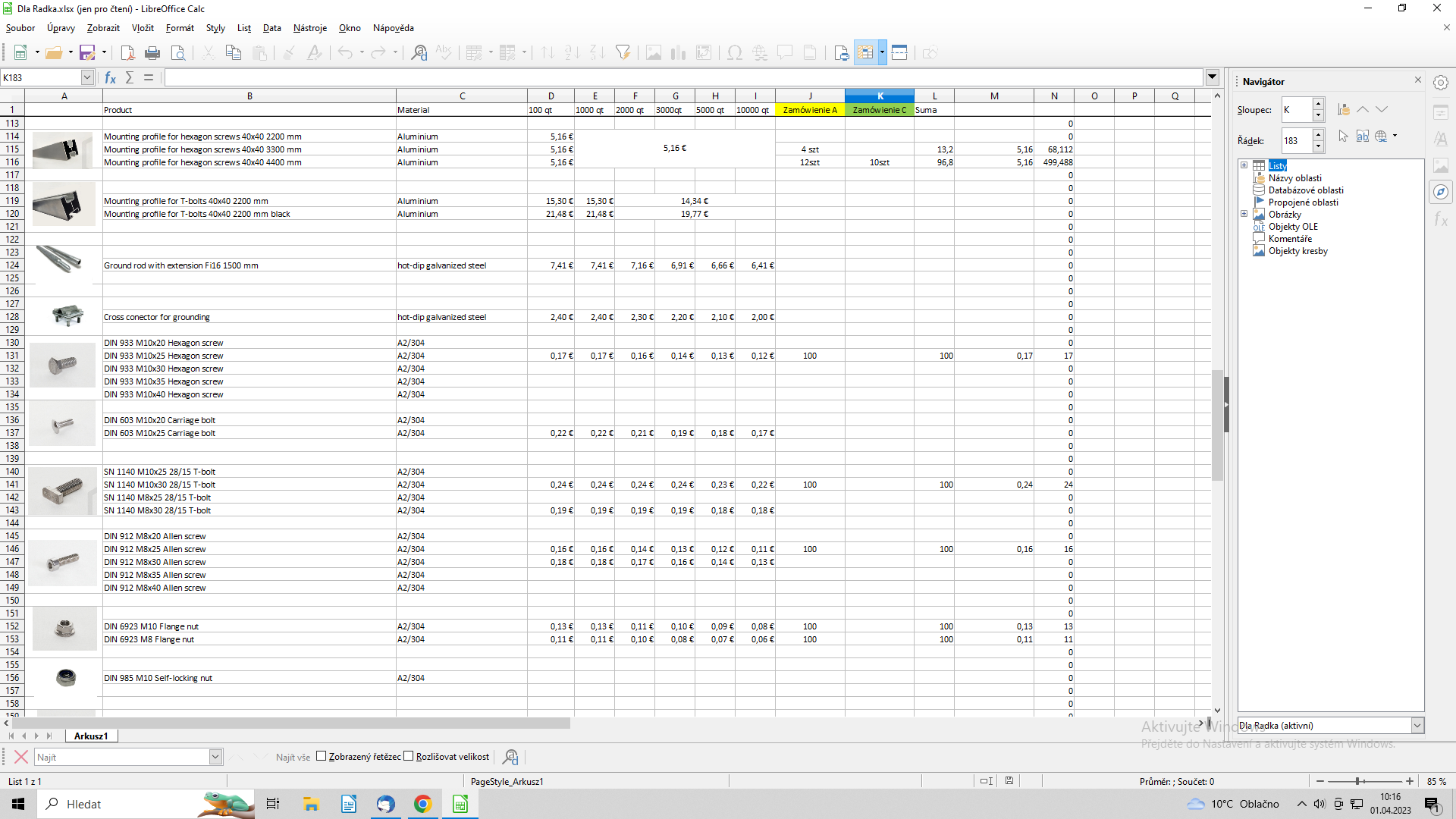Image resolution: width=1456 pixels, height=819 pixels.
Task: Open Find and Replace toolbar icon
Action: click(x=419, y=53)
